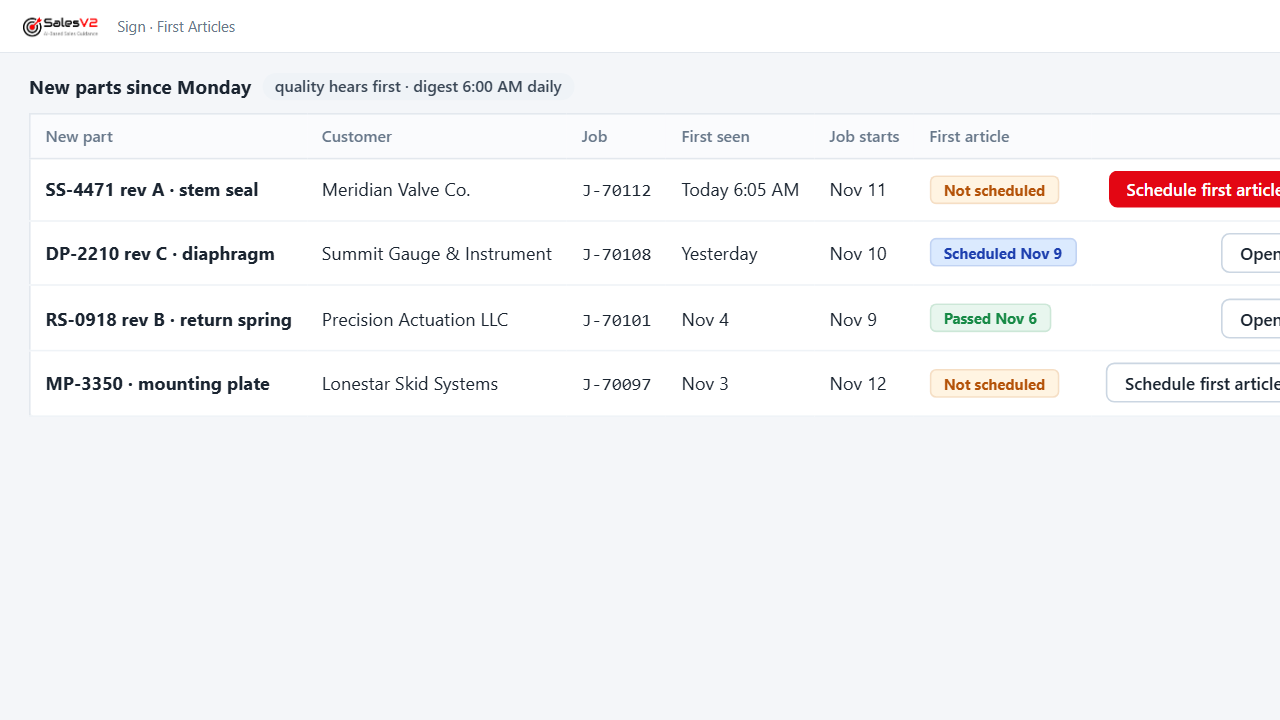
Task: Click the 'Passed Nov 6' status badge
Action: coord(990,318)
